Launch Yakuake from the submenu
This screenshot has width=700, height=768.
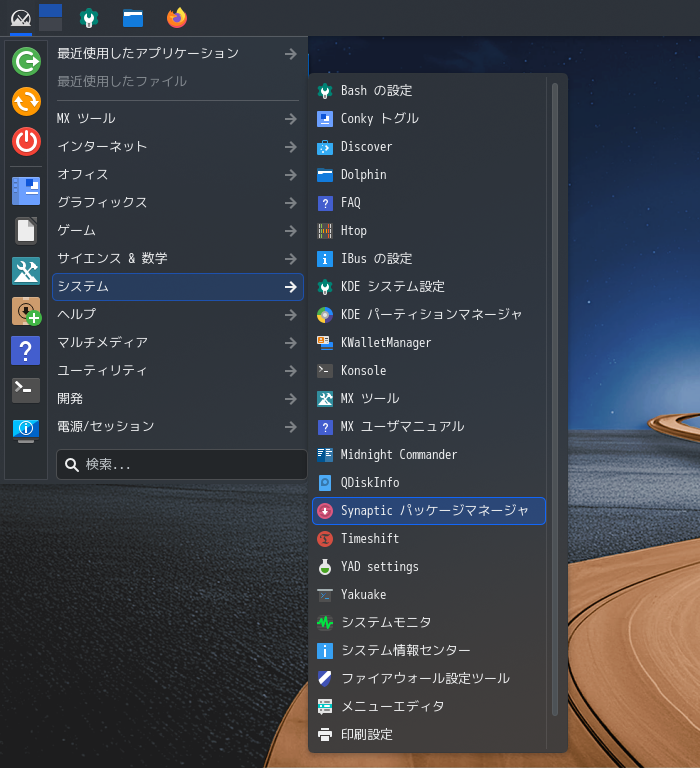[x=429, y=595]
